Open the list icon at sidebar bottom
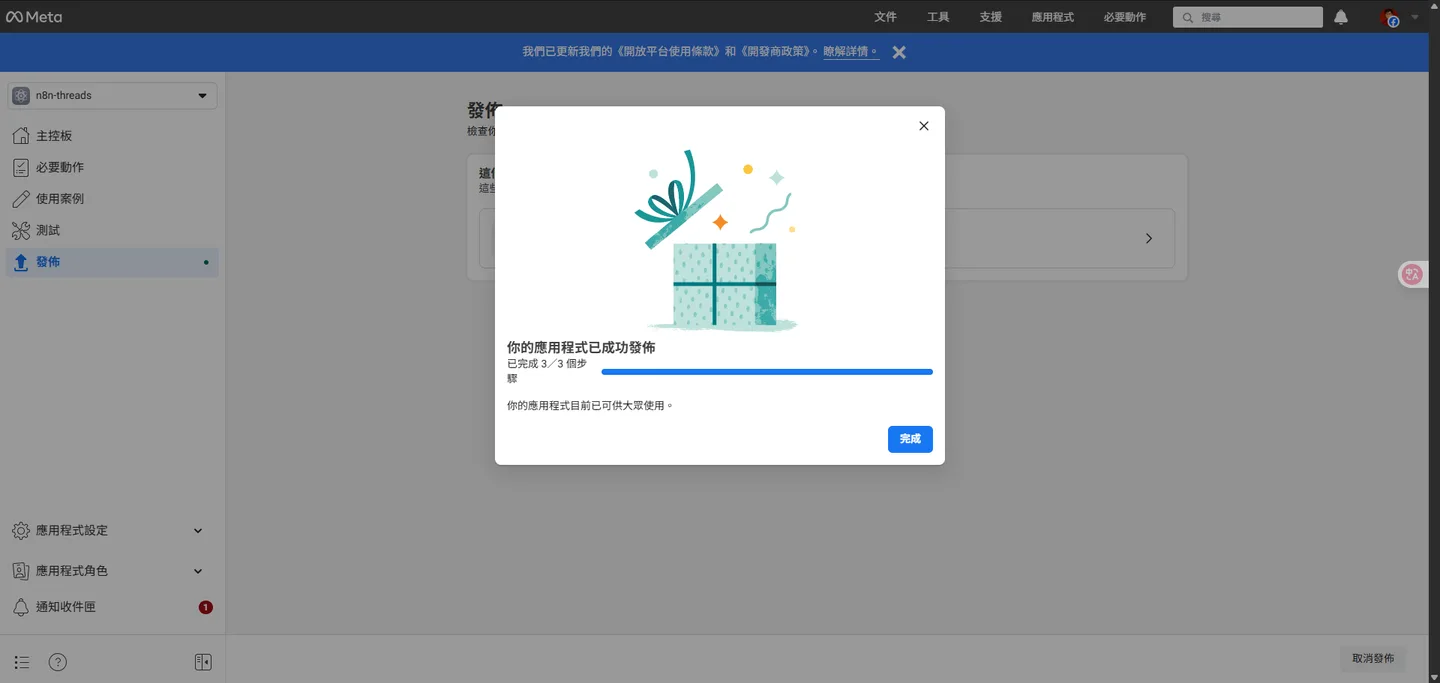Image resolution: width=1440 pixels, height=683 pixels. click(22, 662)
